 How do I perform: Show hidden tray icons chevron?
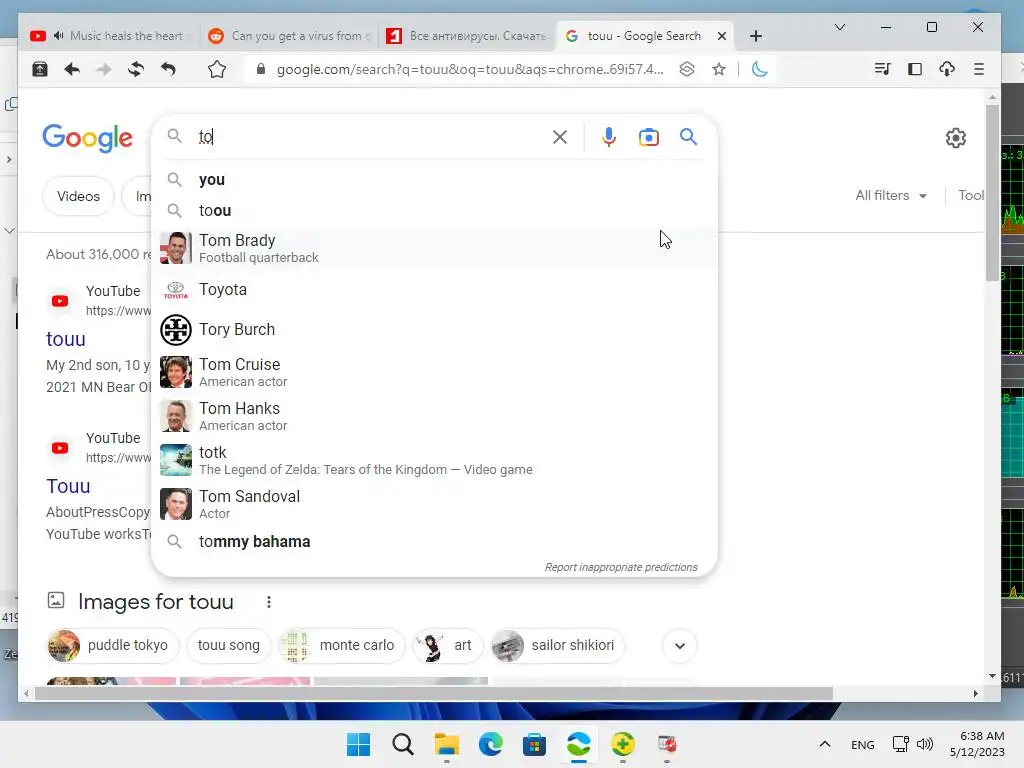825,744
